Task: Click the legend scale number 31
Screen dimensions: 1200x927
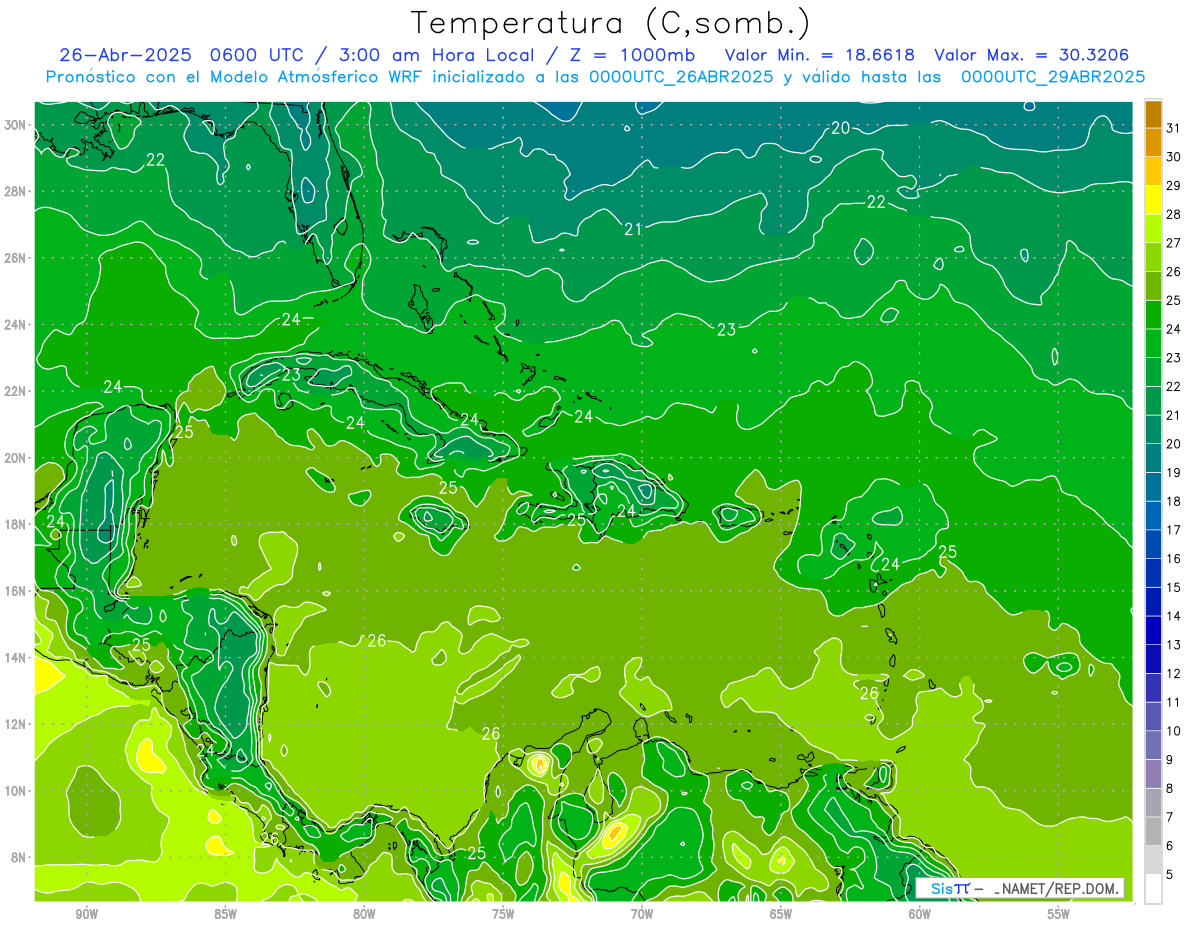Action: 1174,128
